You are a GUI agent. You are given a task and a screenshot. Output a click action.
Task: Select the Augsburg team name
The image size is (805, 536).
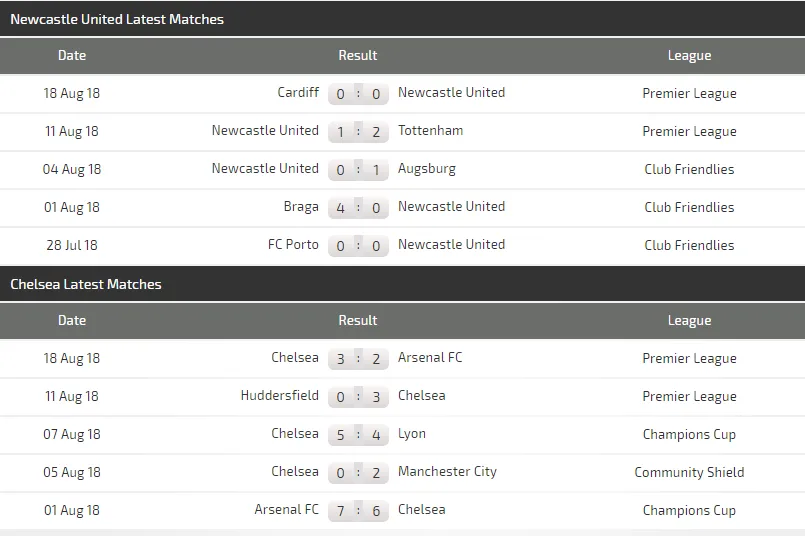[x=427, y=169]
